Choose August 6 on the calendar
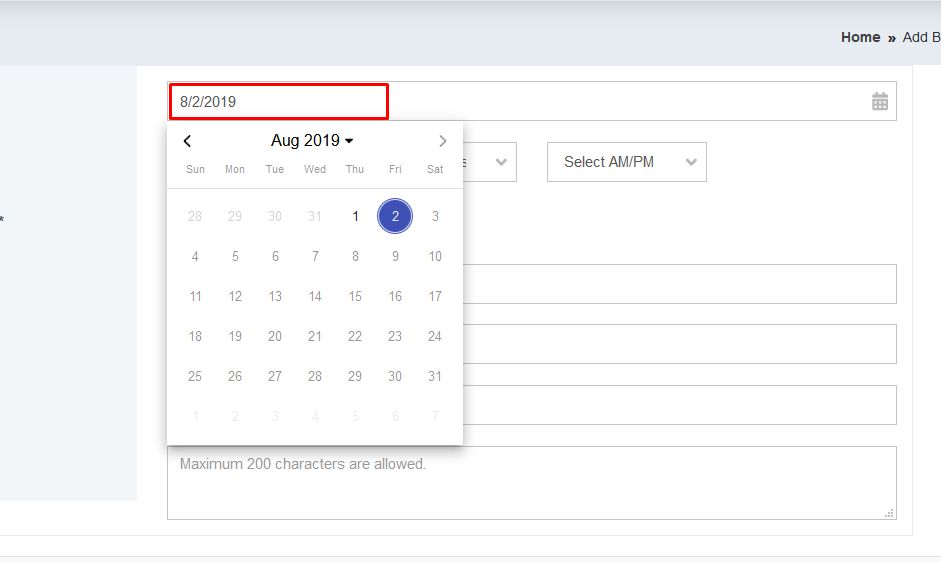 click(275, 256)
